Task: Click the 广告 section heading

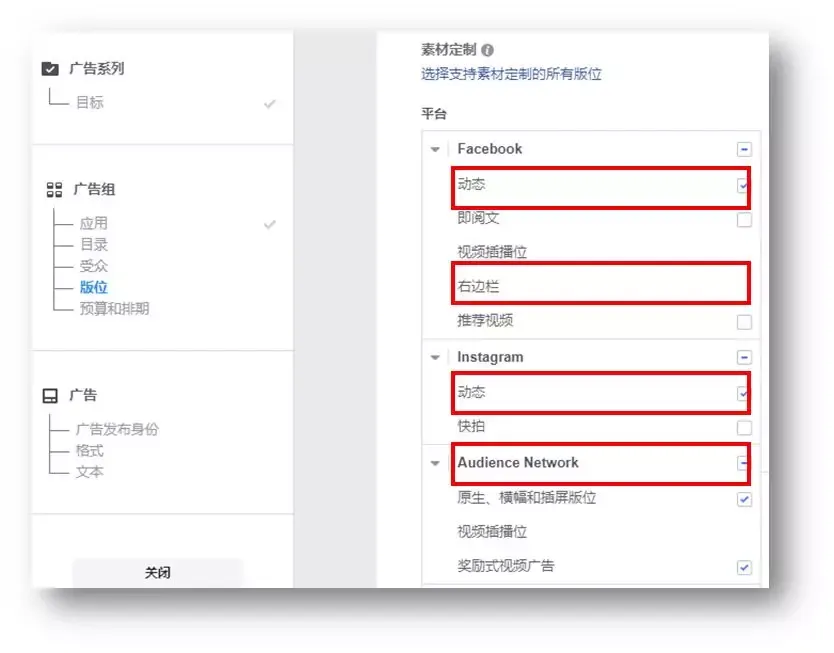Action: [83, 395]
